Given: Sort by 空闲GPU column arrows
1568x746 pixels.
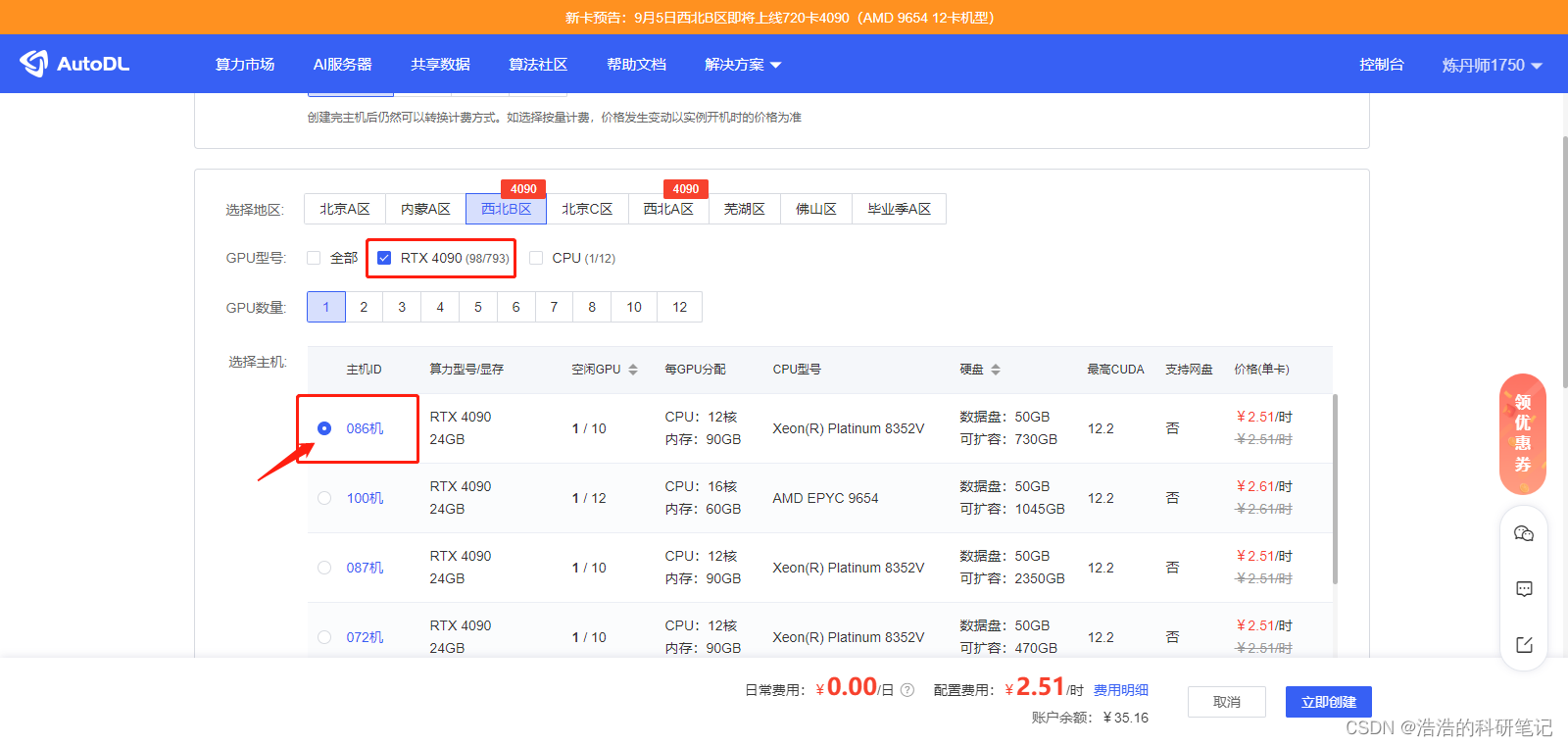Looking at the screenshot, I should pos(633,370).
